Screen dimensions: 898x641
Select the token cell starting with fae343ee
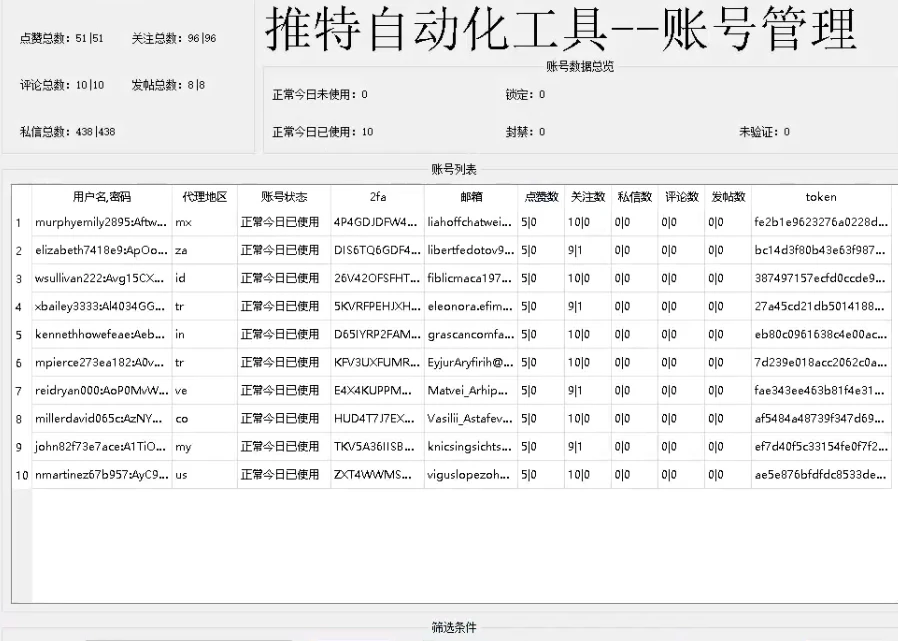click(x=820, y=391)
